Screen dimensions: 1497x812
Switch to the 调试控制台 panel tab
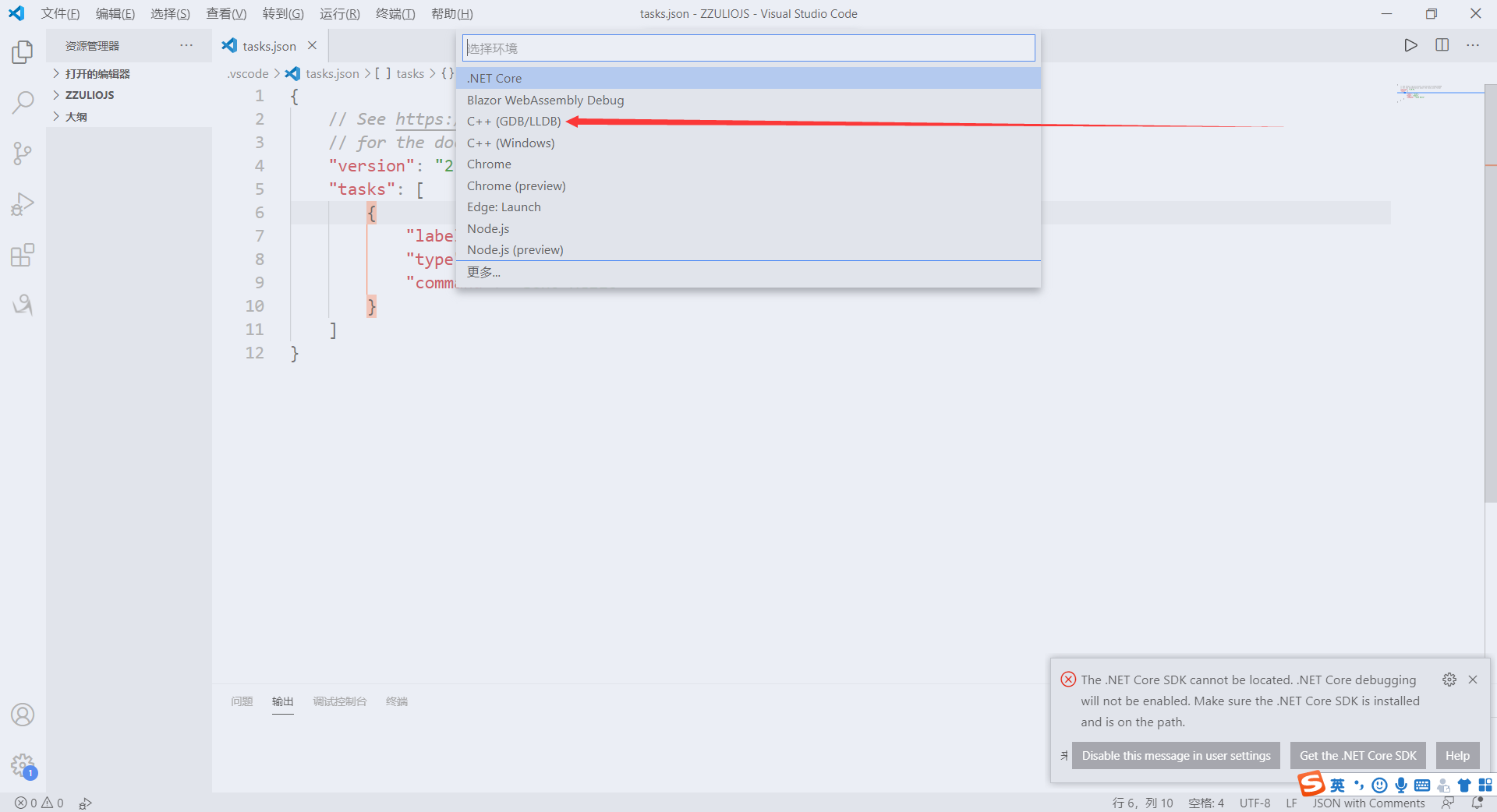point(339,701)
